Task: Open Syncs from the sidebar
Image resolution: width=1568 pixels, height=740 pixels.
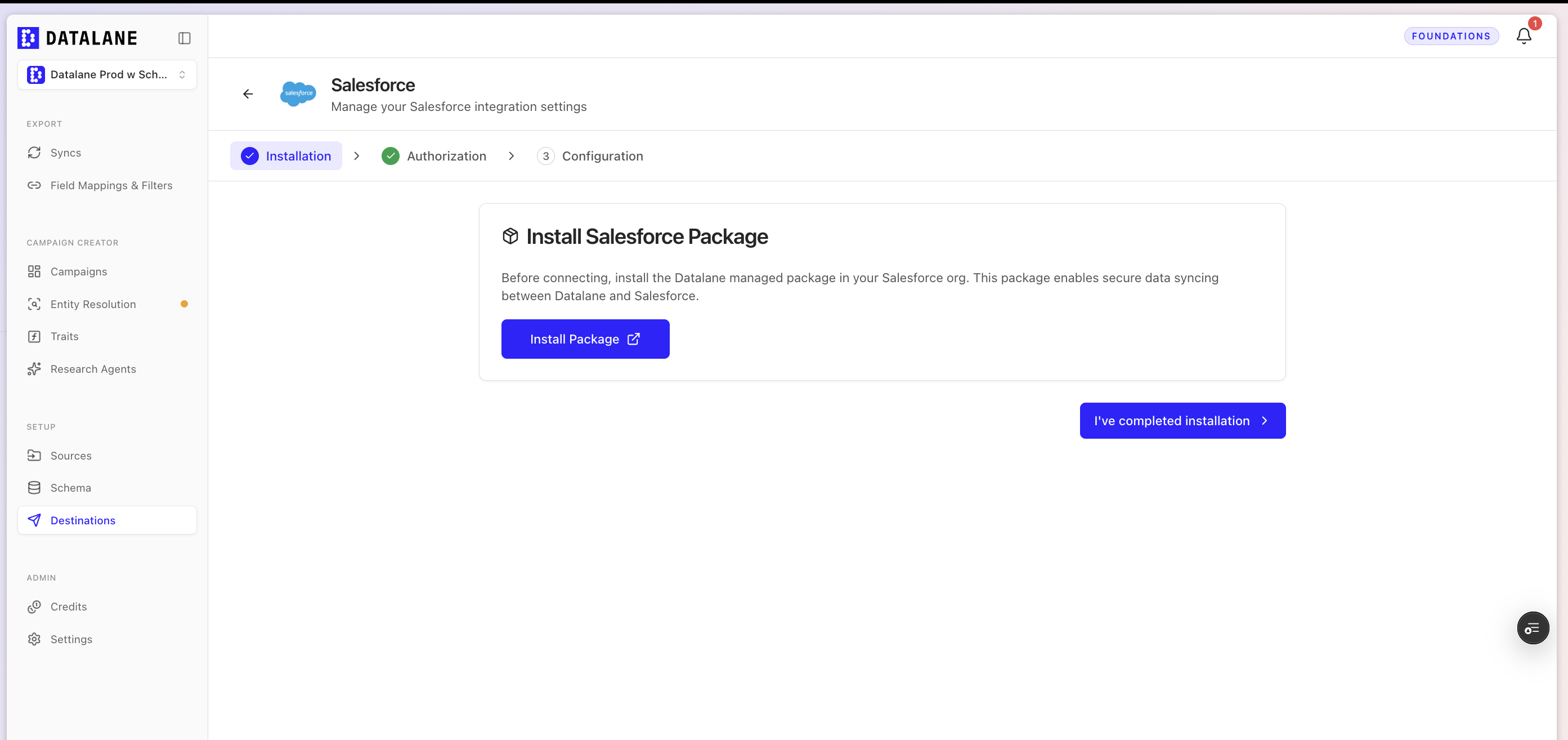Action: 107,152
